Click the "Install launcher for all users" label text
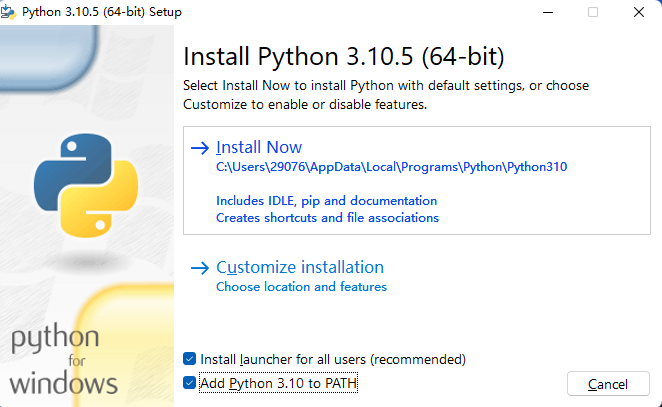 click(333, 359)
